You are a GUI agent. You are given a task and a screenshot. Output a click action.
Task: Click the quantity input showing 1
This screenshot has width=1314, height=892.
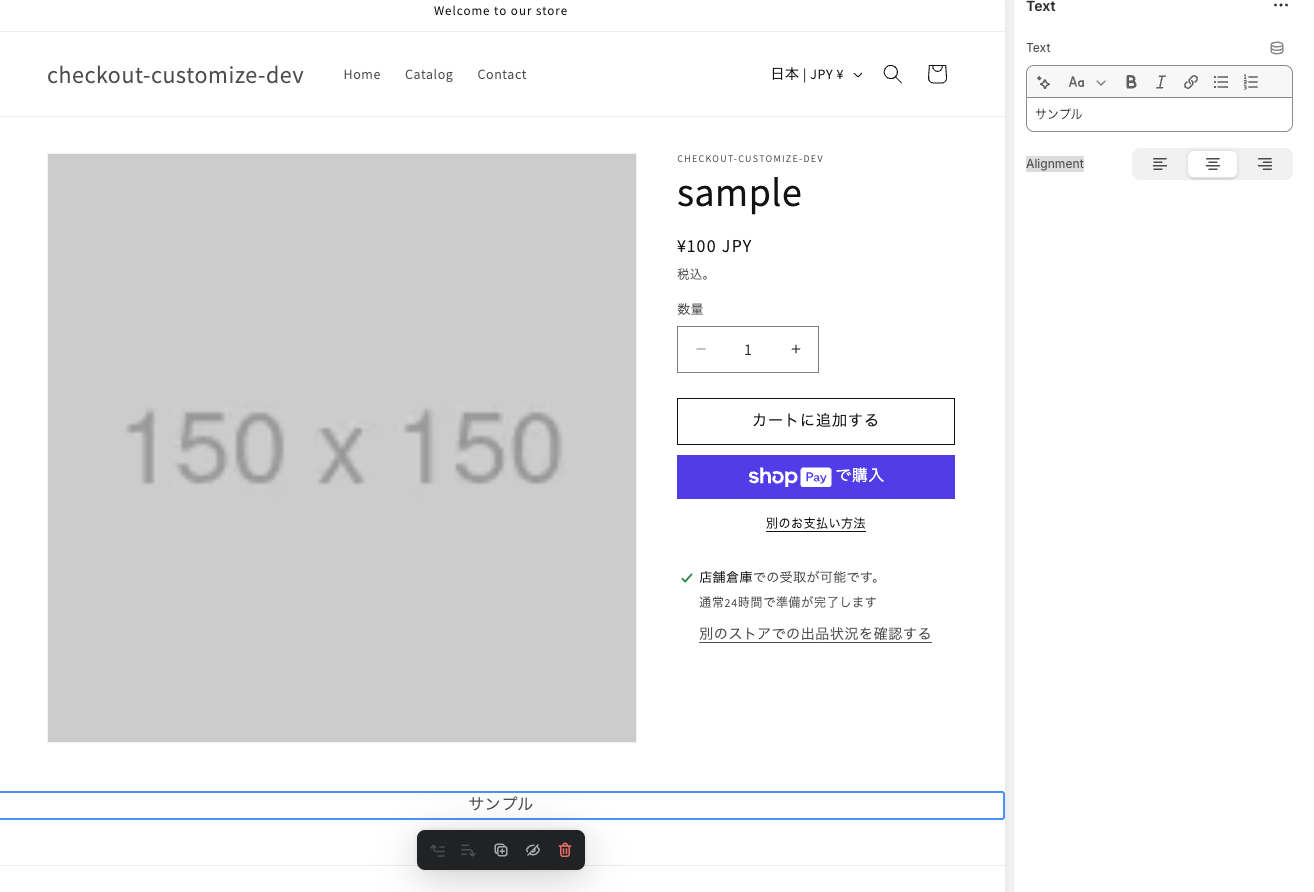click(747, 350)
